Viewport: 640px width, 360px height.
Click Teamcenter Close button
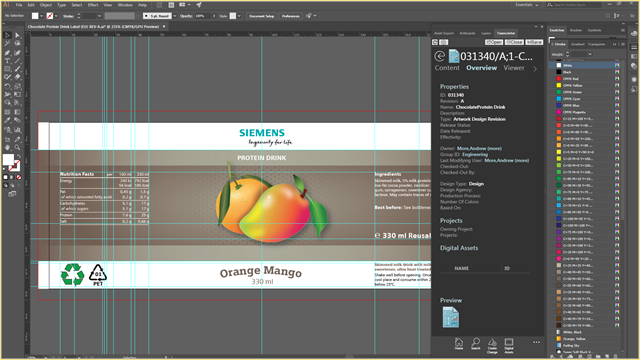click(x=514, y=42)
